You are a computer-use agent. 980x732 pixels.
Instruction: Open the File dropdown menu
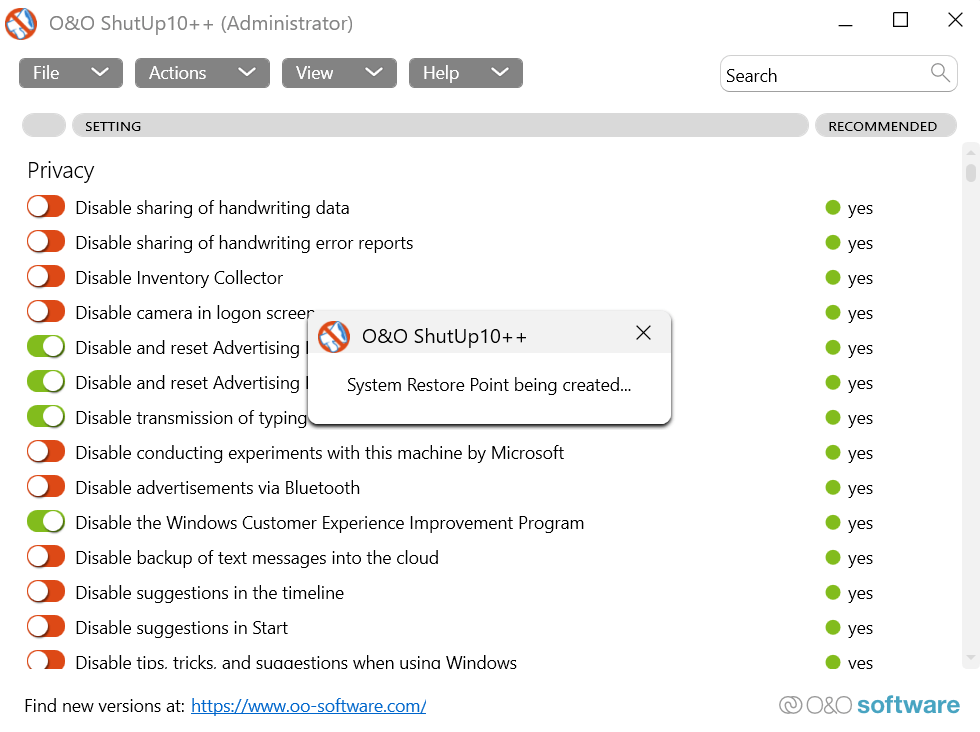(x=70, y=73)
